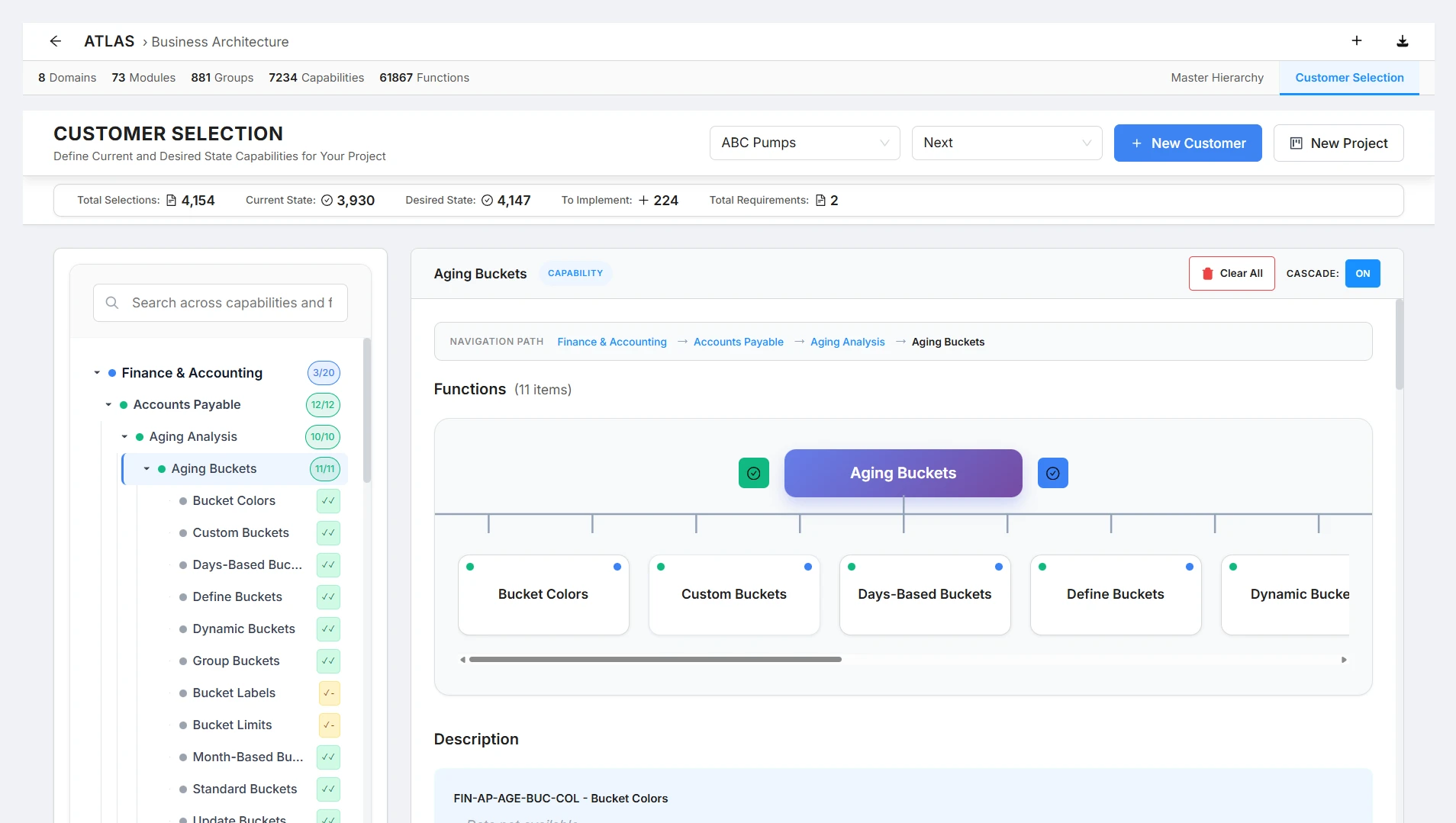The width and height of the screenshot is (1456, 823).
Task: Follow the Finance & Accounting breadcrumb link
Action: pyautogui.click(x=612, y=342)
